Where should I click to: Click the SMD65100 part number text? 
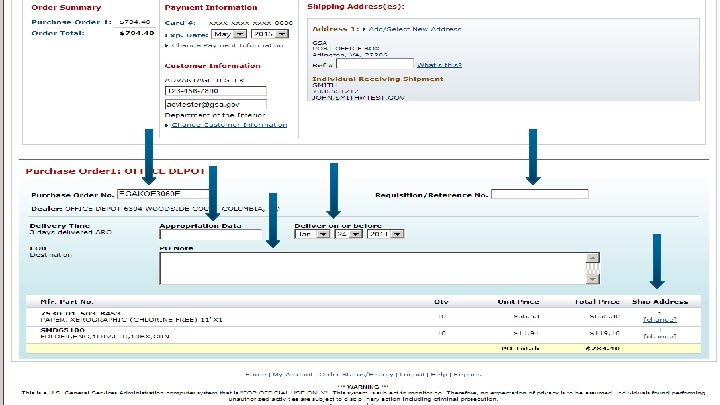pos(62,330)
